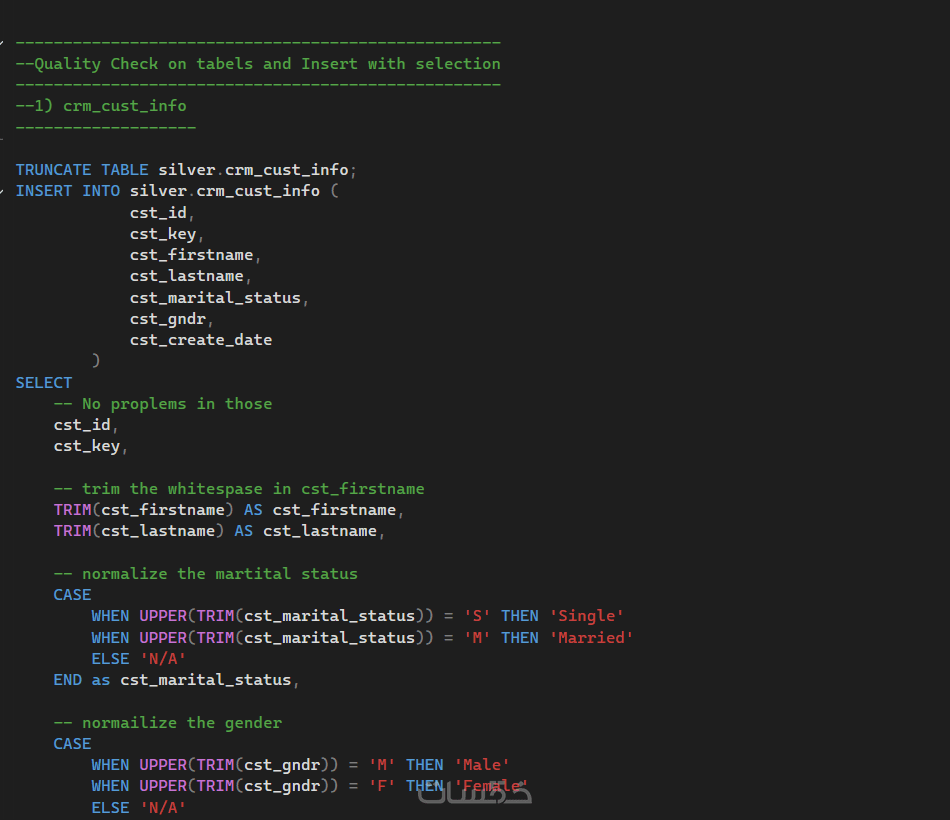
Task: Click the 'AS cst_lastname' alias
Action: 305,531
